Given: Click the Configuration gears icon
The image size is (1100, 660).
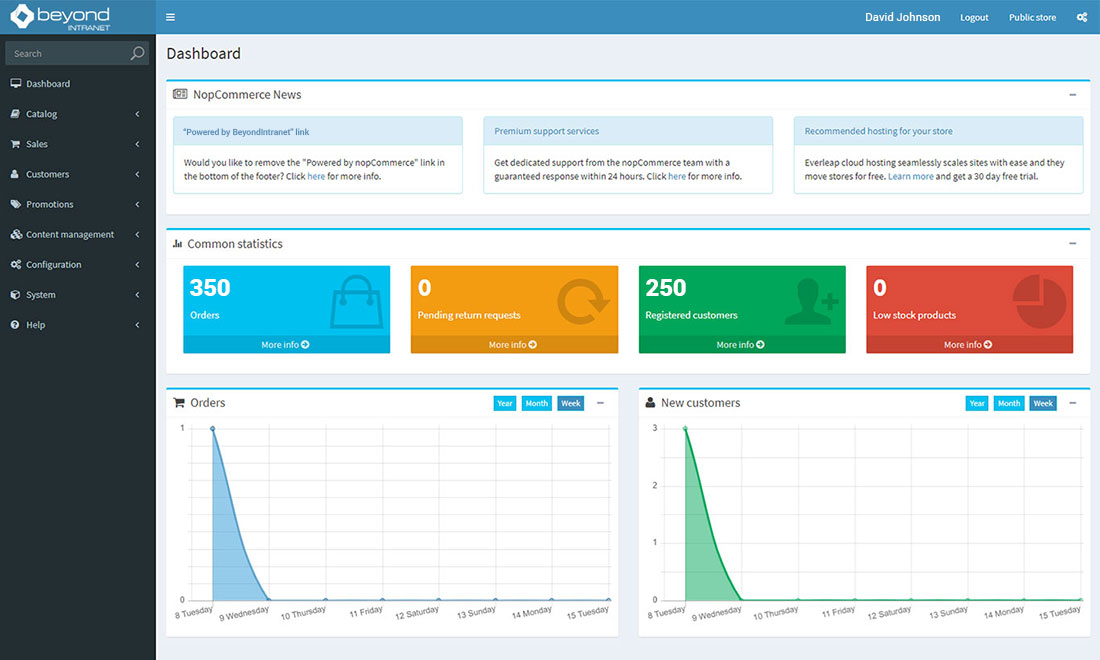Looking at the screenshot, I should click(15, 264).
